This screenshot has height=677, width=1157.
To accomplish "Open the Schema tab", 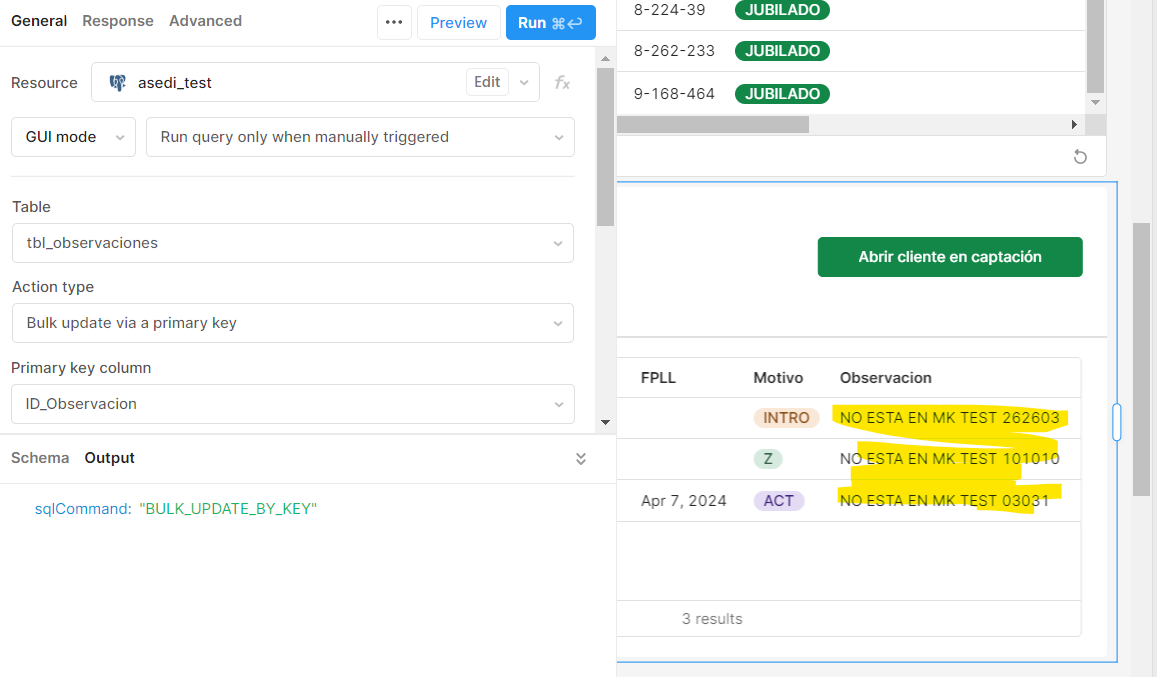I will pyautogui.click(x=40, y=458).
